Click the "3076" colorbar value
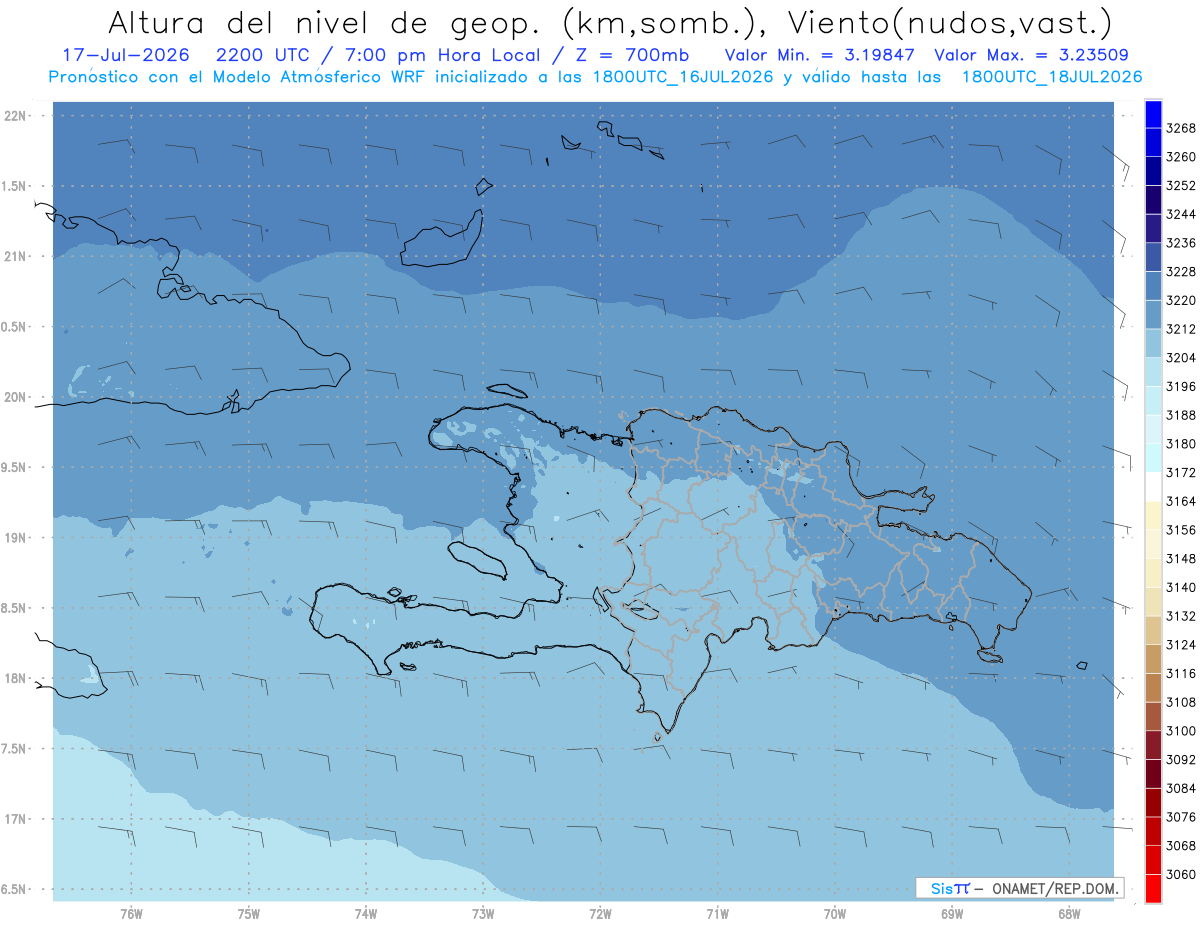 pyautogui.click(x=1181, y=817)
